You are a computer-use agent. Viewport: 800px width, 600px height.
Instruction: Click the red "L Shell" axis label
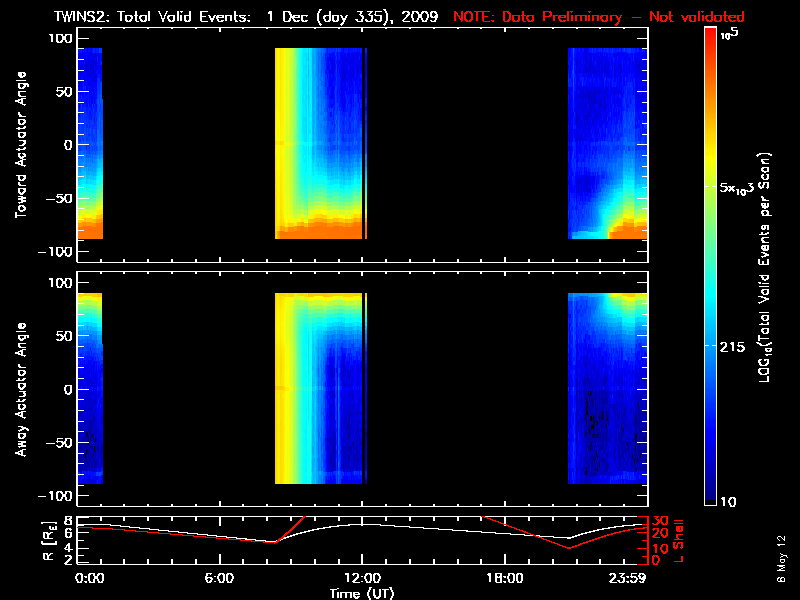[679, 540]
